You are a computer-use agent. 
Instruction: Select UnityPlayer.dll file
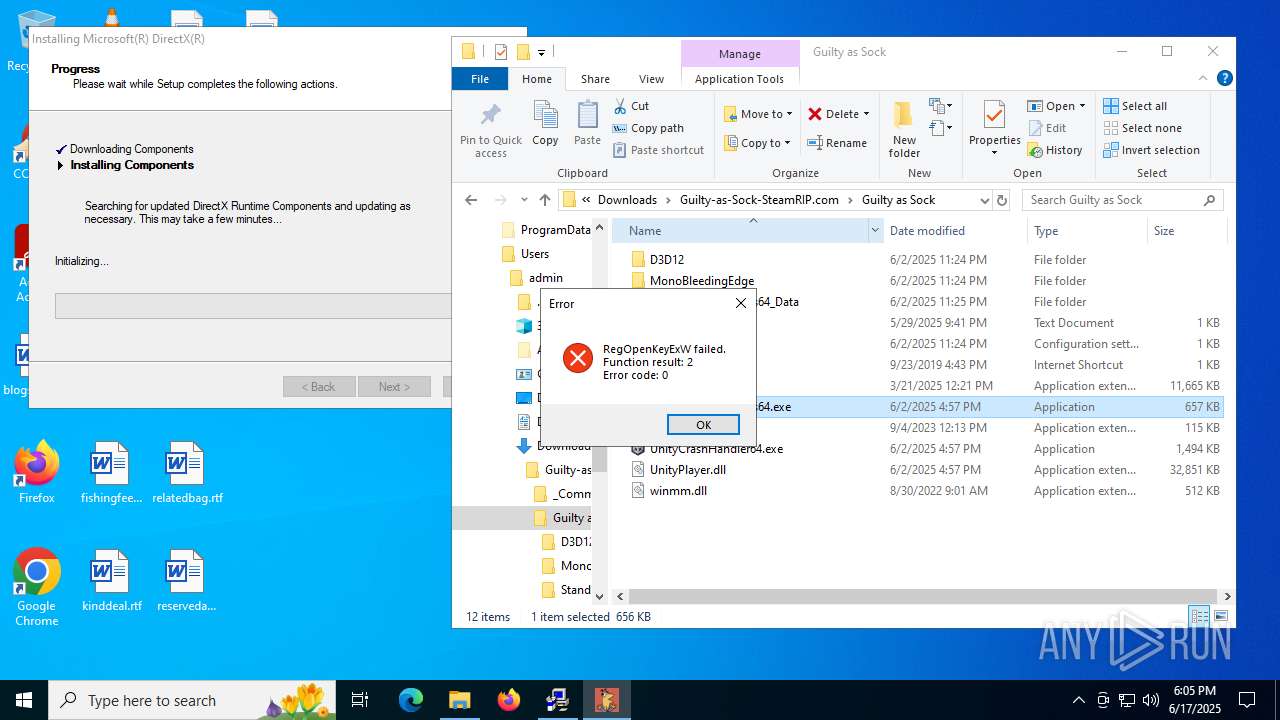(x=688, y=470)
